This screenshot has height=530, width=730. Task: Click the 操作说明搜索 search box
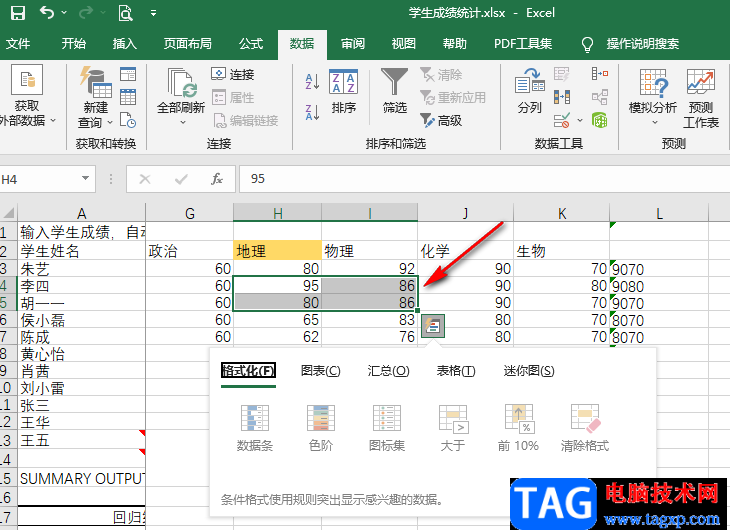(x=642, y=44)
